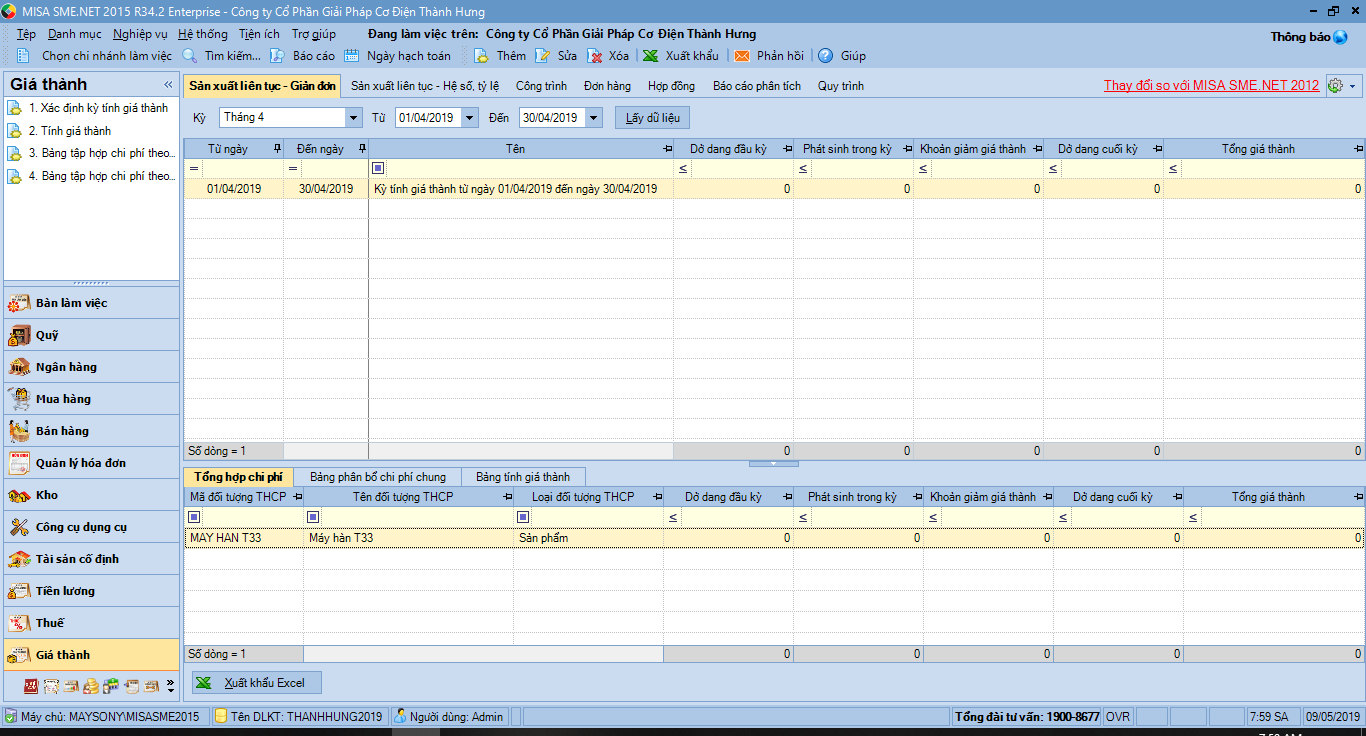Open the Mua hàng module
The height and width of the screenshot is (736, 1366).
point(91,399)
